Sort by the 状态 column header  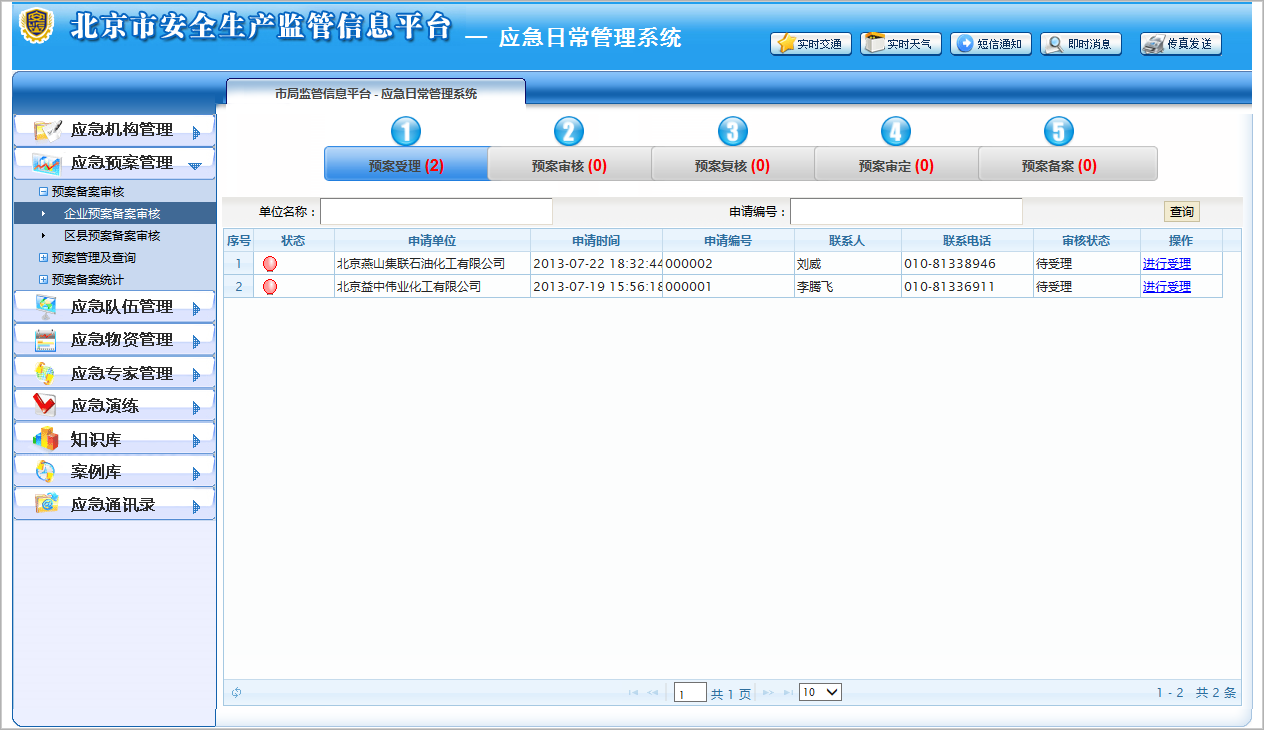click(x=293, y=241)
